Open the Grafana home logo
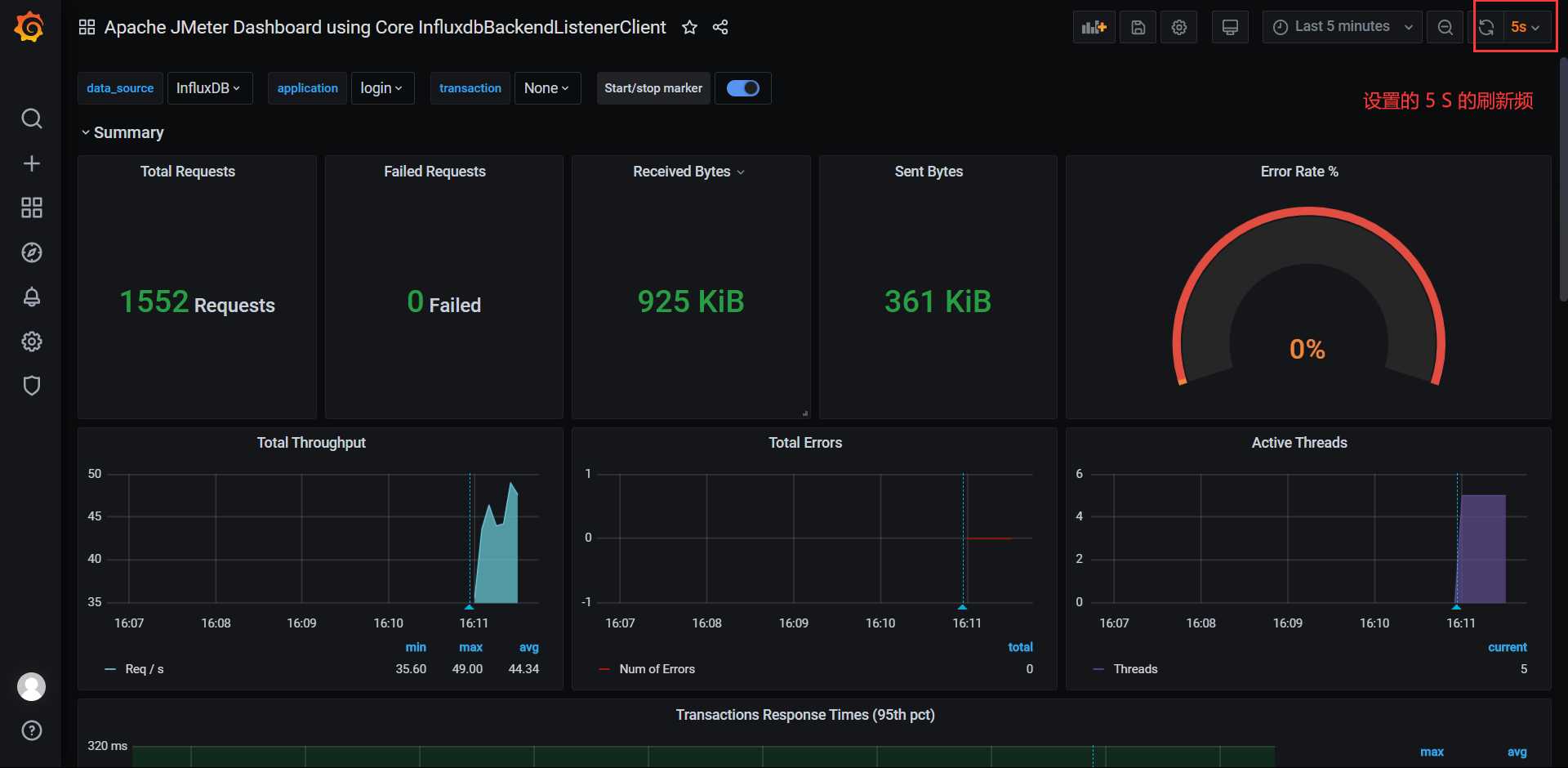Screen dimensions: 1568x768 29,27
